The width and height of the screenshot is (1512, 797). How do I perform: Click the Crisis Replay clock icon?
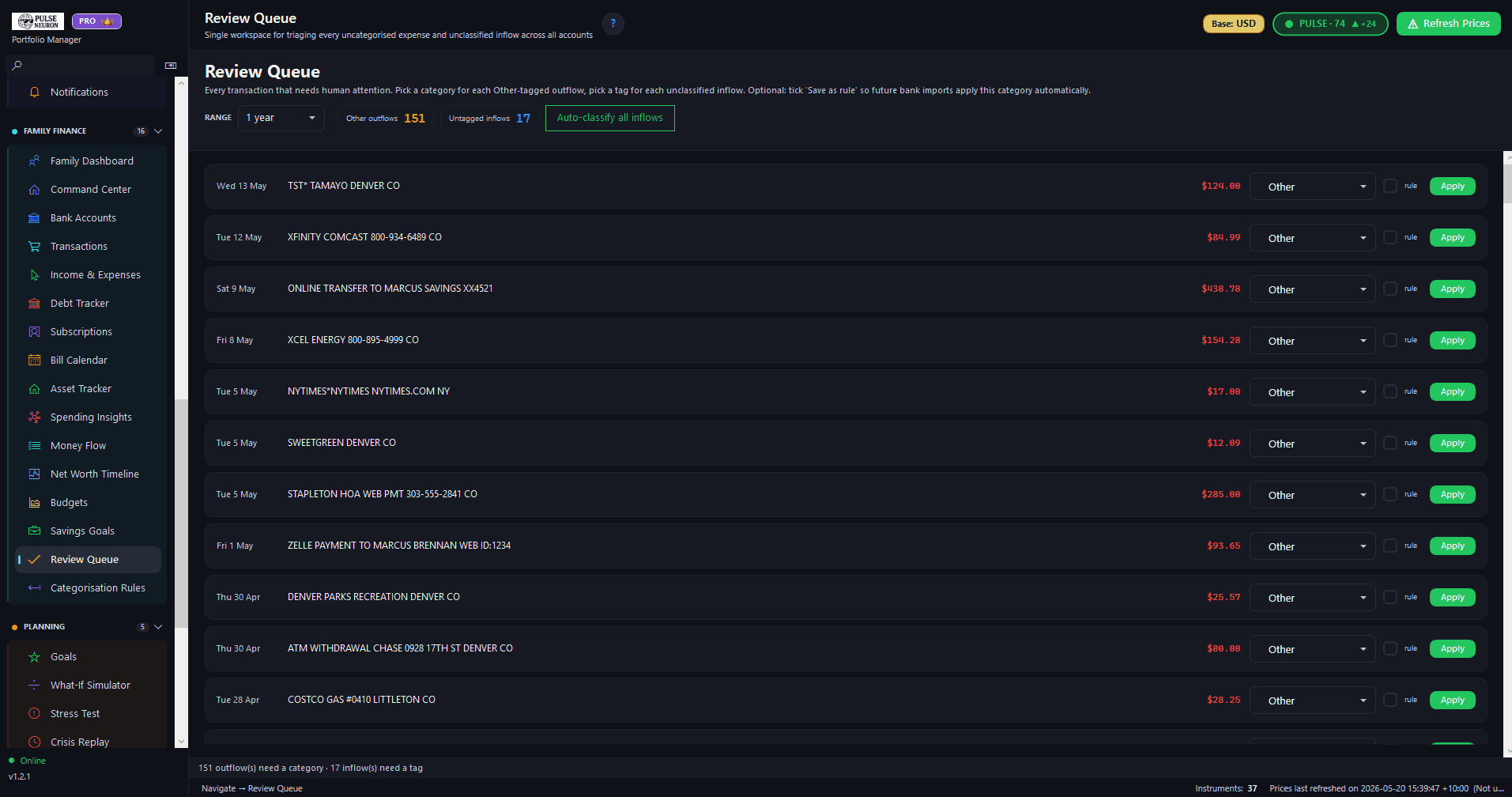coord(34,742)
